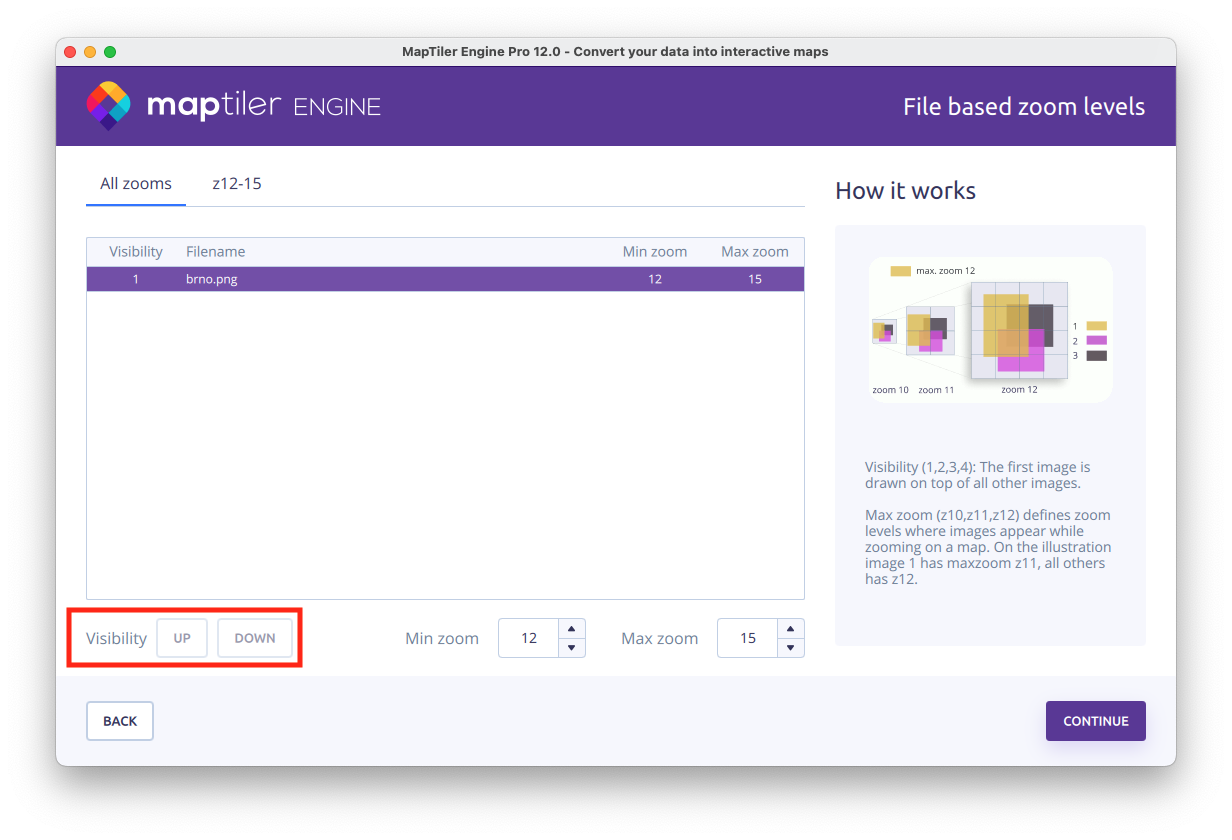The width and height of the screenshot is (1232, 840).
Task: Sort by the Filename column header
Action: [x=215, y=252]
